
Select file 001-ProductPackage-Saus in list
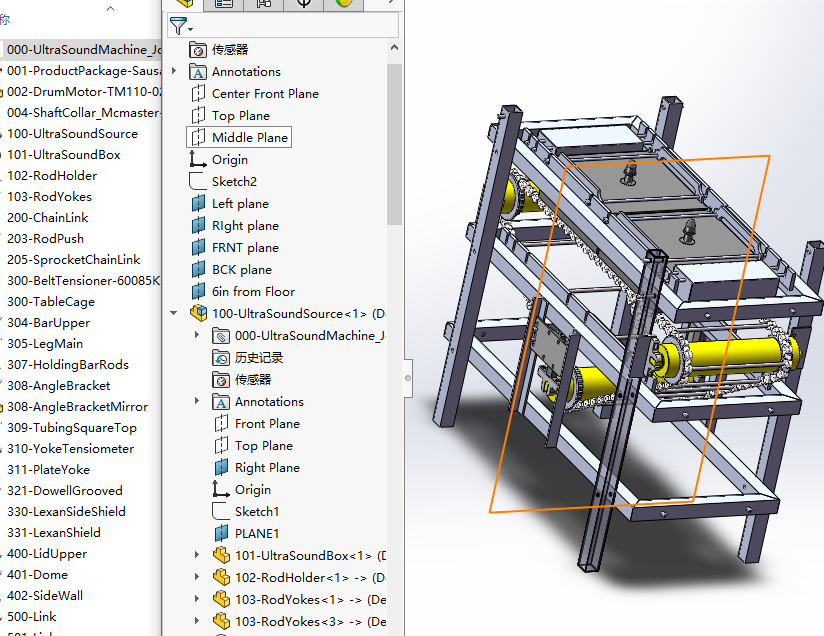point(83,71)
